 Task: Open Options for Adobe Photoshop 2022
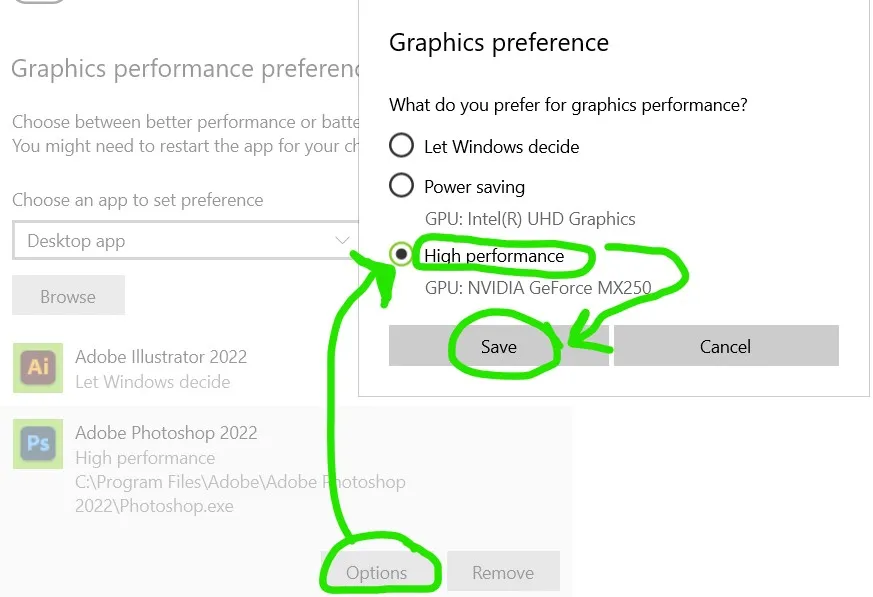click(x=377, y=573)
